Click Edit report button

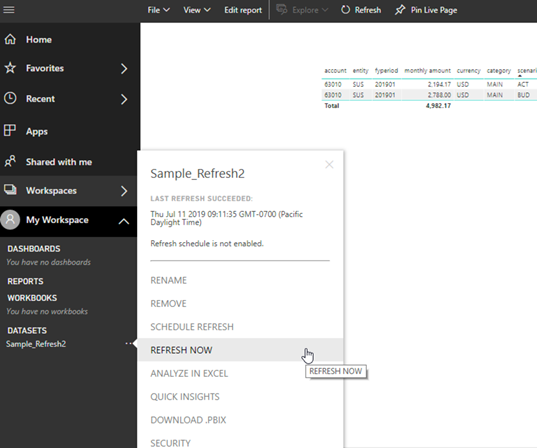coord(243,10)
